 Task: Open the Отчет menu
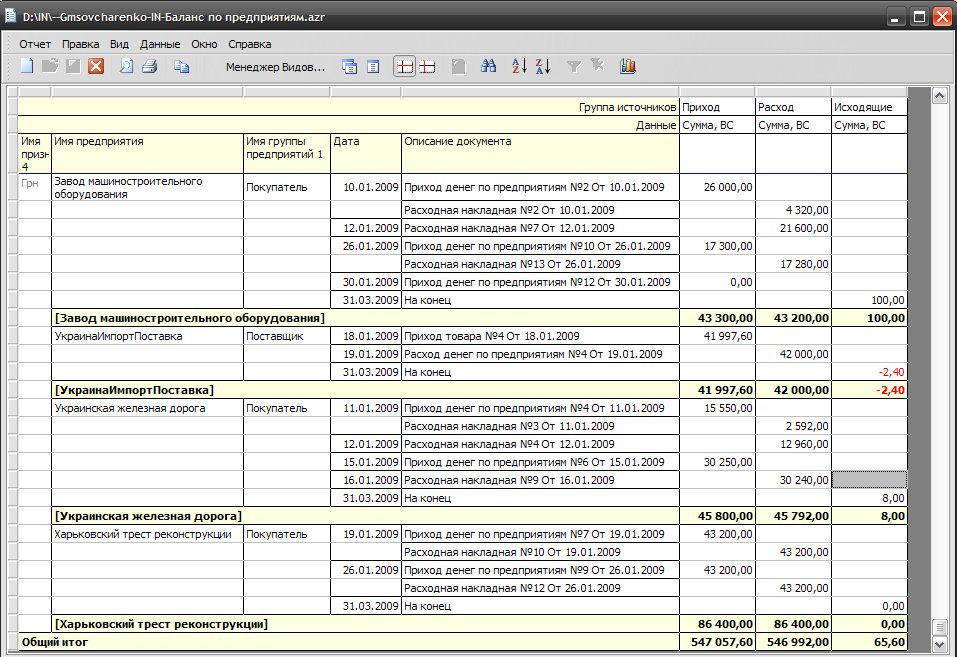pyautogui.click(x=35, y=44)
